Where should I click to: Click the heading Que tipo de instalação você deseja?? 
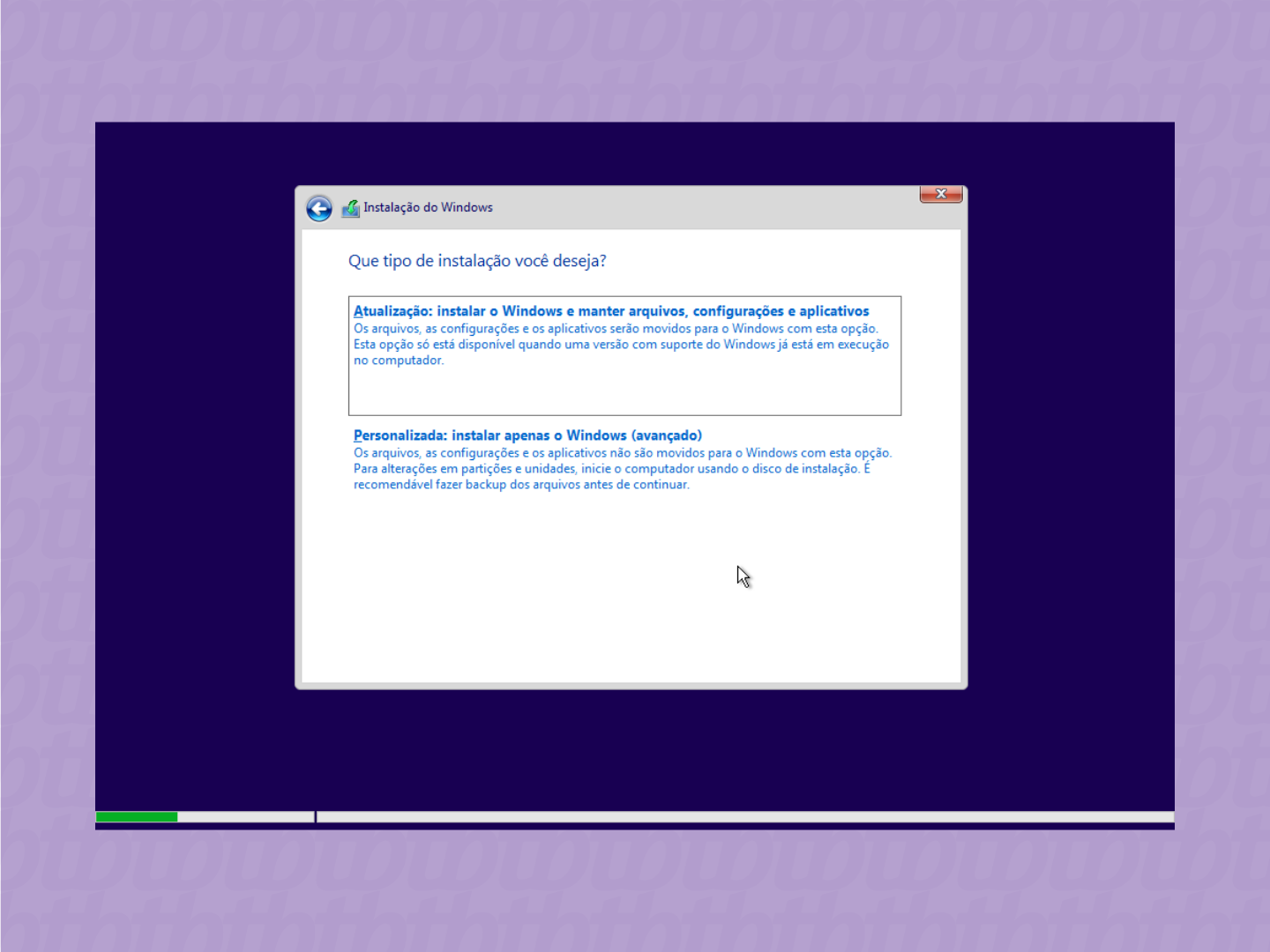click(x=477, y=261)
